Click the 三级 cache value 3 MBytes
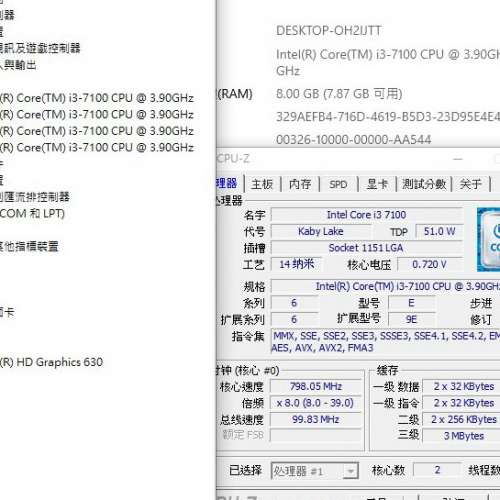 (461, 436)
